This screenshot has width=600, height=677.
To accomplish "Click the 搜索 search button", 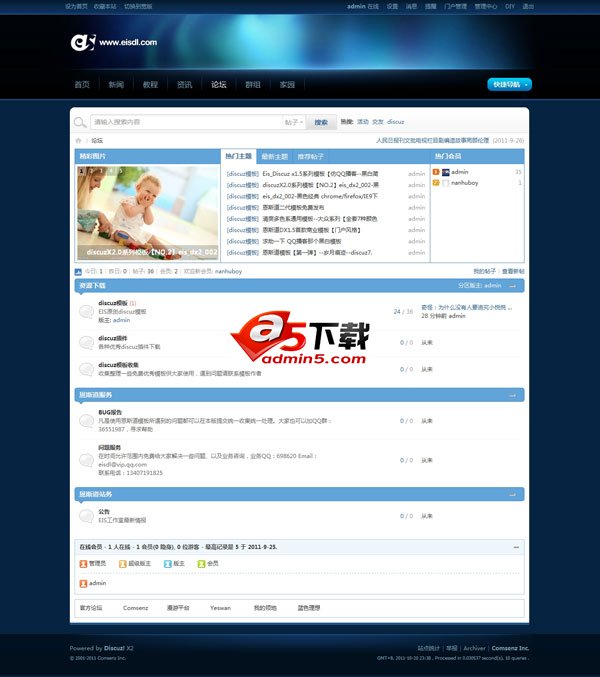I will [321, 122].
